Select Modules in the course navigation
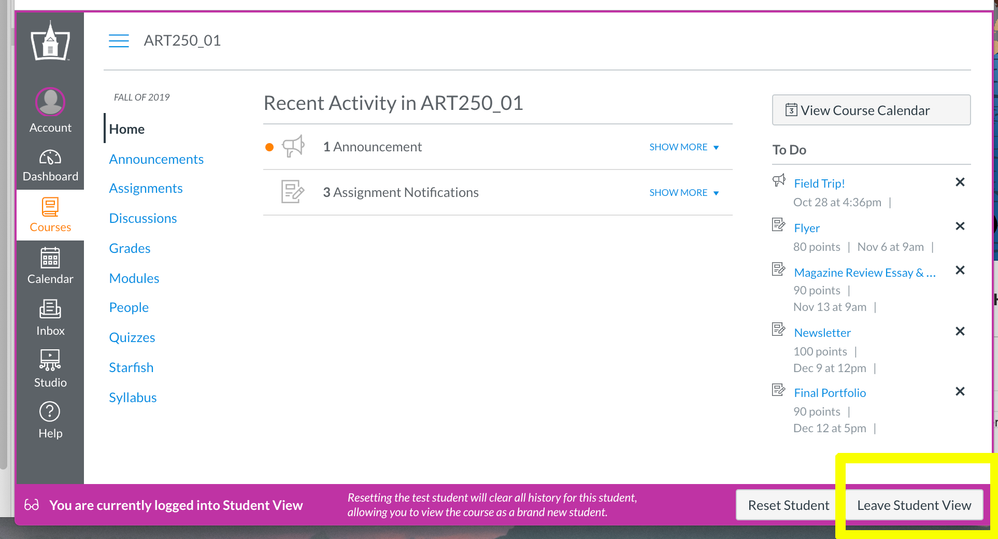The image size is (998, 539). (134, 278)
